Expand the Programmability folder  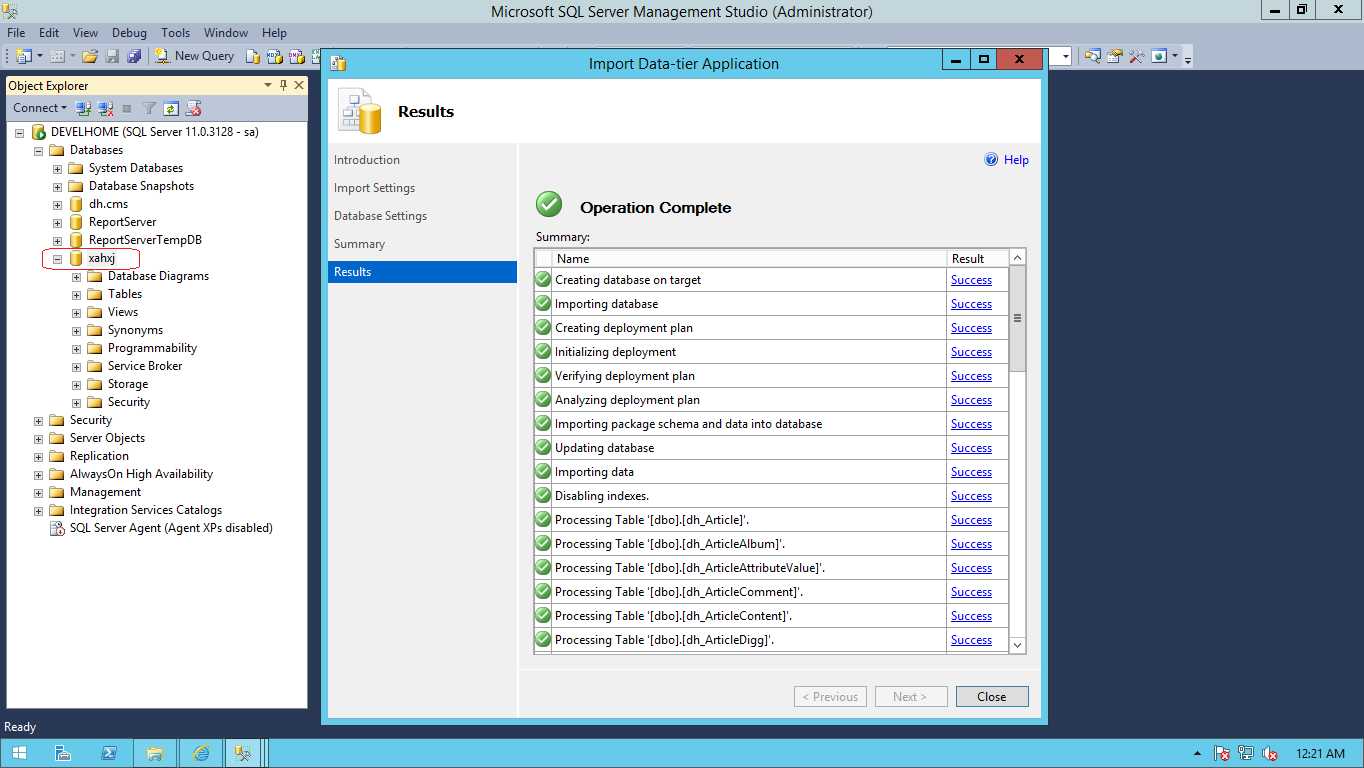(76, 348)
